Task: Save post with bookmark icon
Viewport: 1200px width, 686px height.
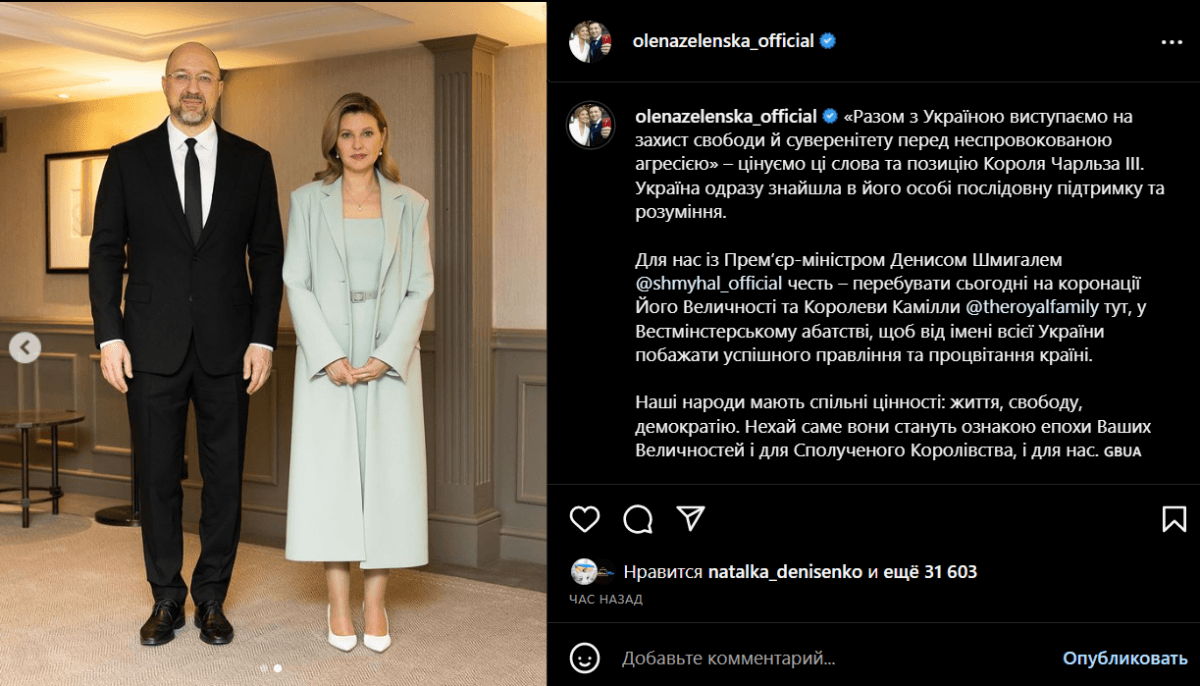Action: (1174, 518)
